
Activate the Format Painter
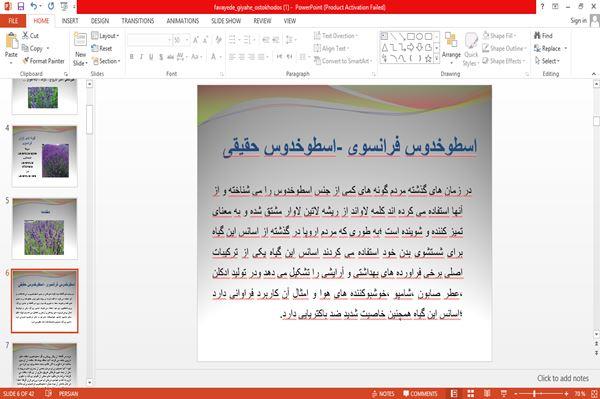[x=43, y=61]
